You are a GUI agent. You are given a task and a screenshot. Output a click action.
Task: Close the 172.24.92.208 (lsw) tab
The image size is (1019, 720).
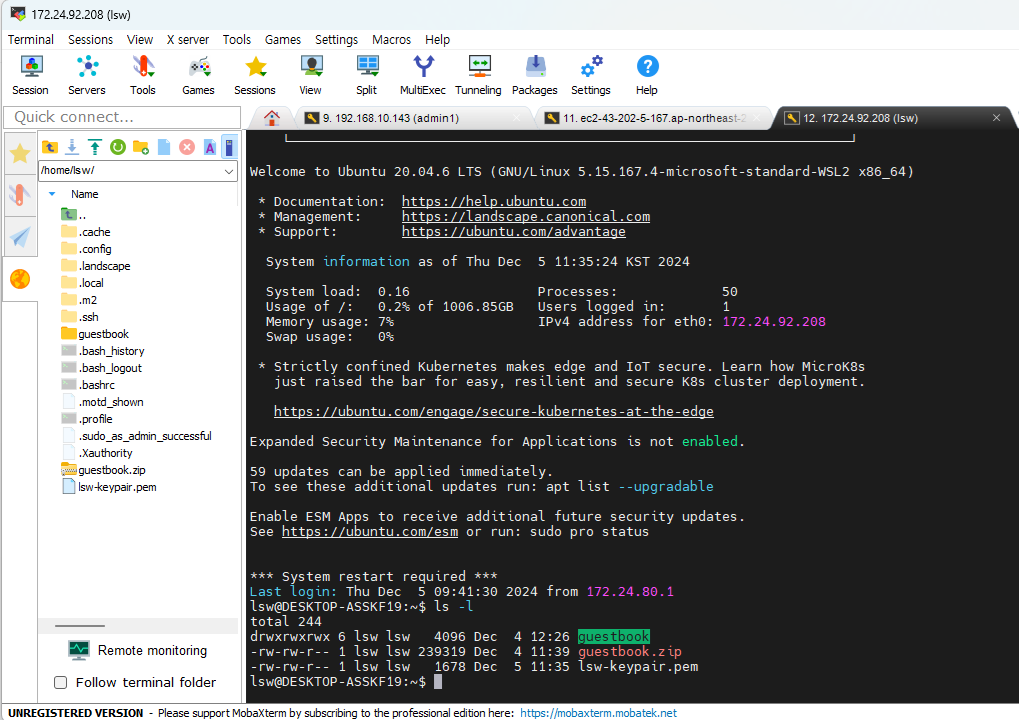996,118
